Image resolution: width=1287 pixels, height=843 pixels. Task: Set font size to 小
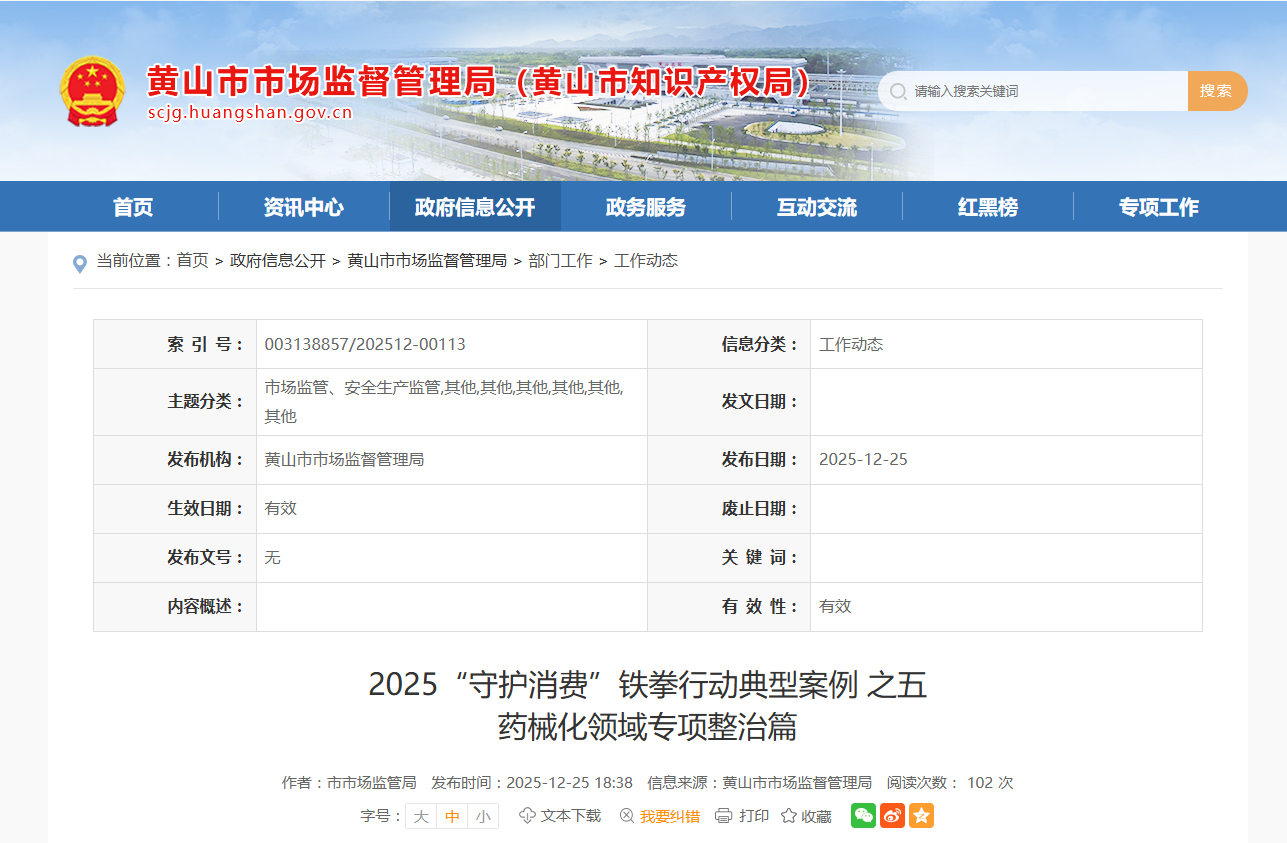click(x=483, y=816)
